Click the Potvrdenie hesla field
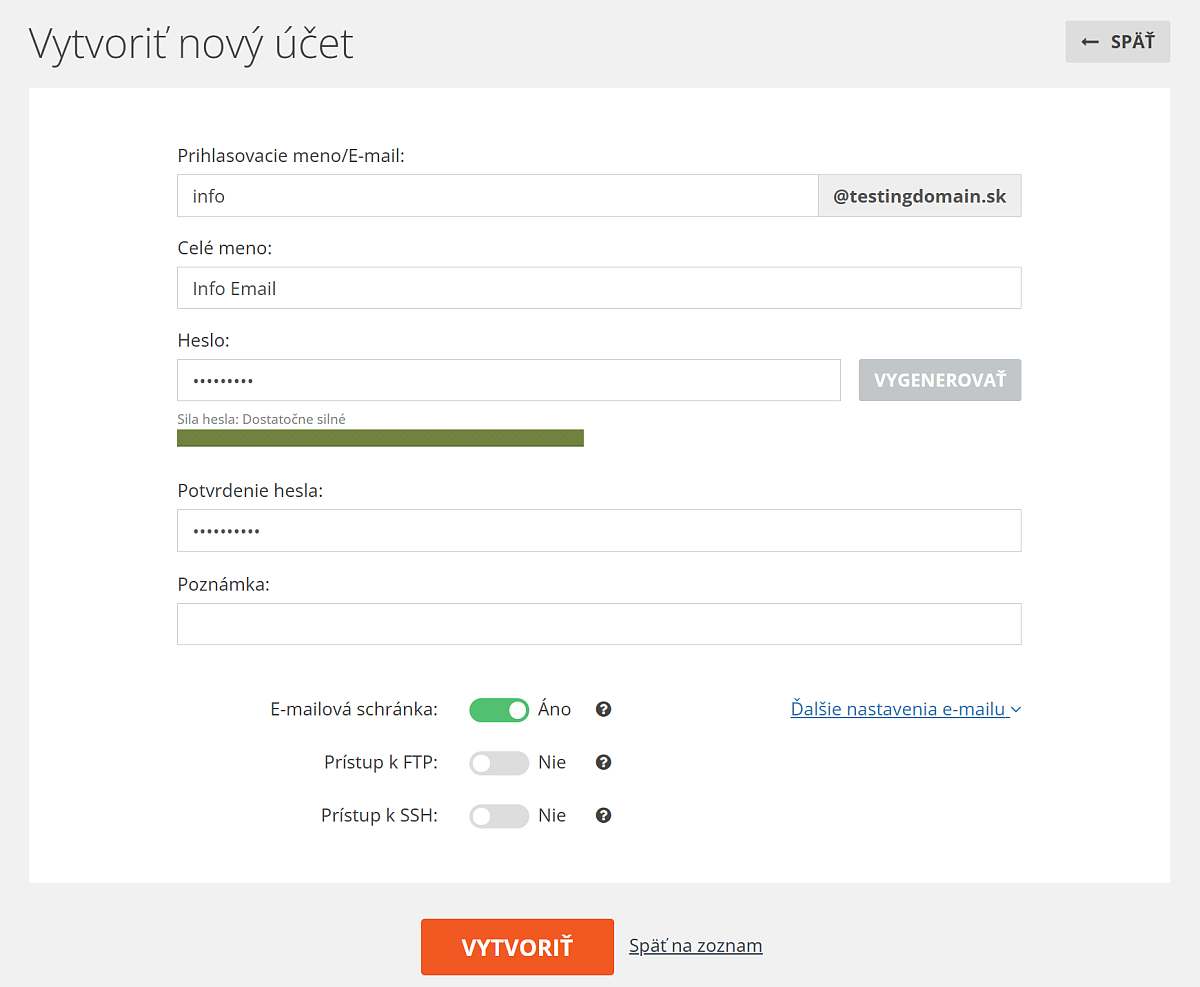Screen dimensions: 1200x987 tap(599, 531)
